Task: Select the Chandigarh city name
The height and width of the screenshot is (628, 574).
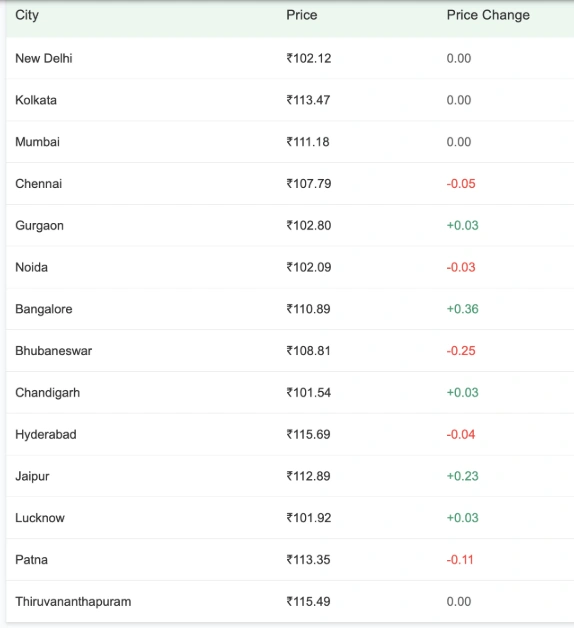Action: [x=48, y=393]
